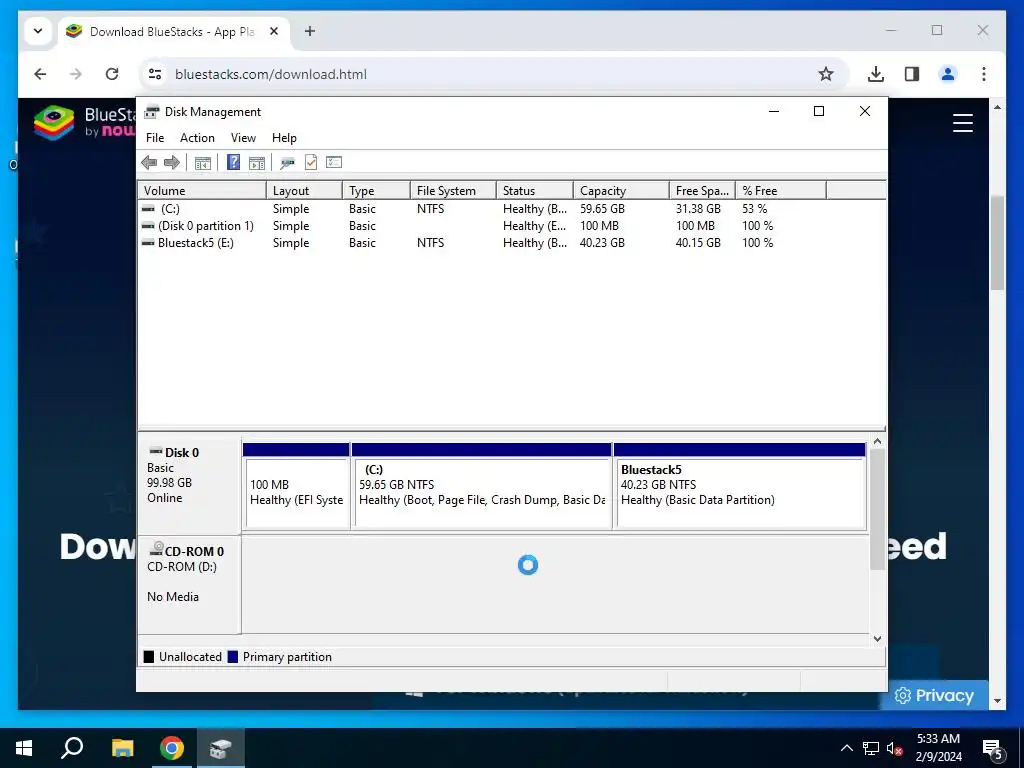Sort by File System column header

(x=453, y=191)
